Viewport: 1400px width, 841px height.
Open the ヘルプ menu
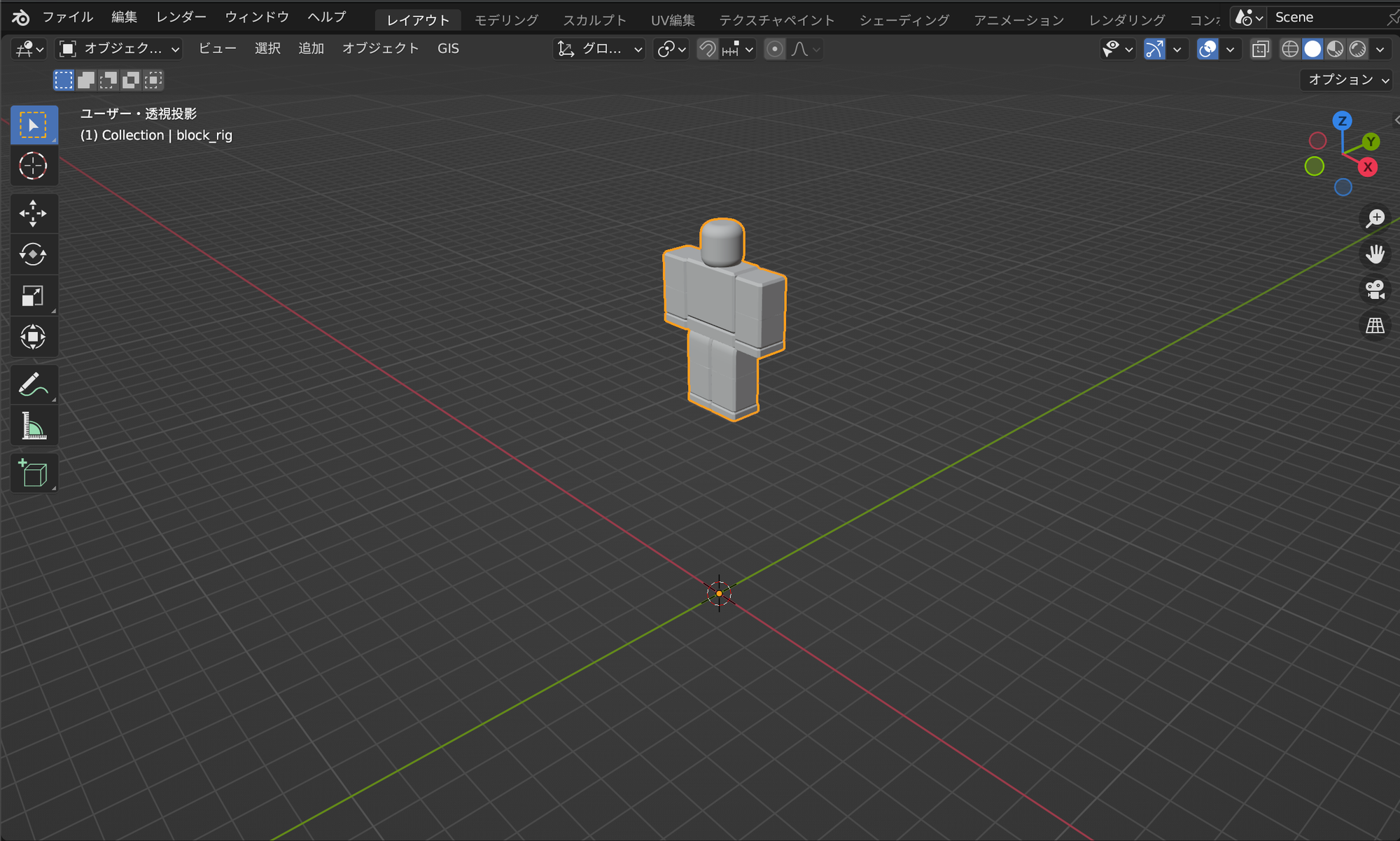click(326, 17)
